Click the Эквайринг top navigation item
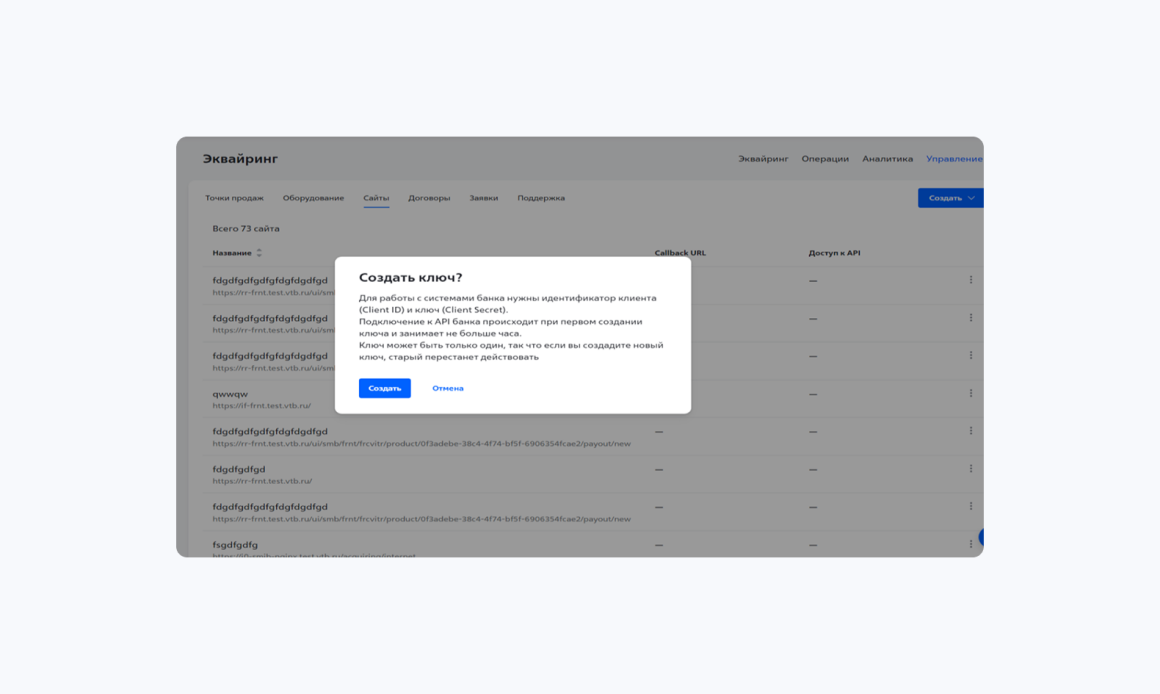The width and height of the screenshot is (1160, 694). [763, 158]
